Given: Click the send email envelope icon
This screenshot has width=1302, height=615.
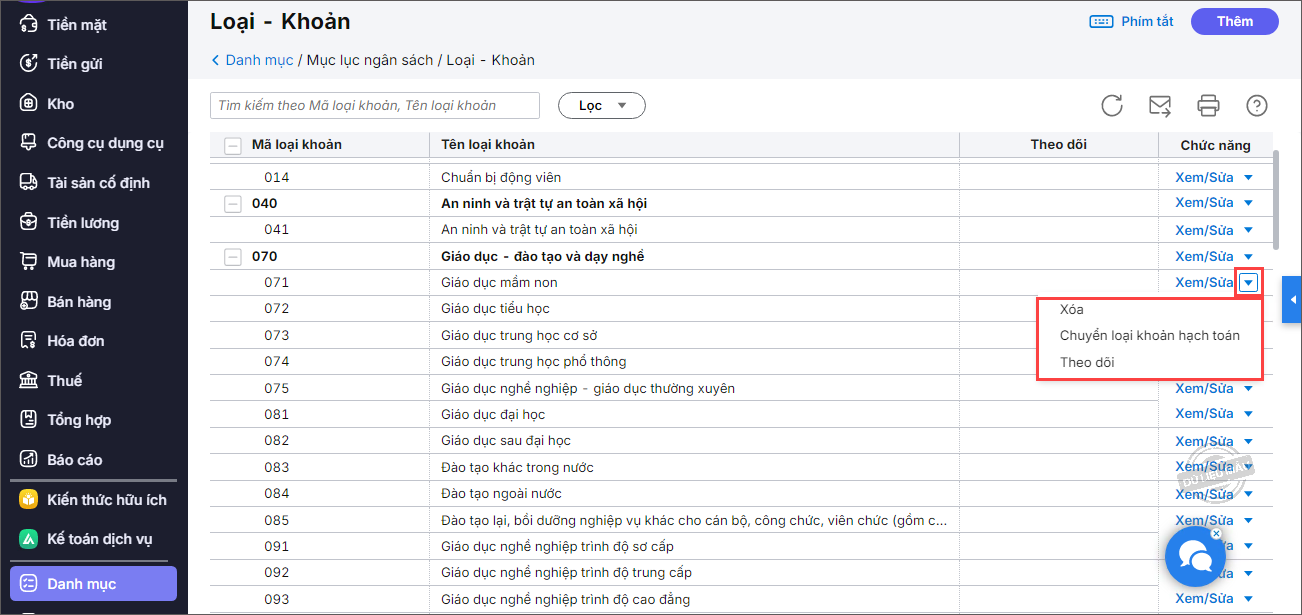Looking at the screenshot, I should (x=1160, y=105).
